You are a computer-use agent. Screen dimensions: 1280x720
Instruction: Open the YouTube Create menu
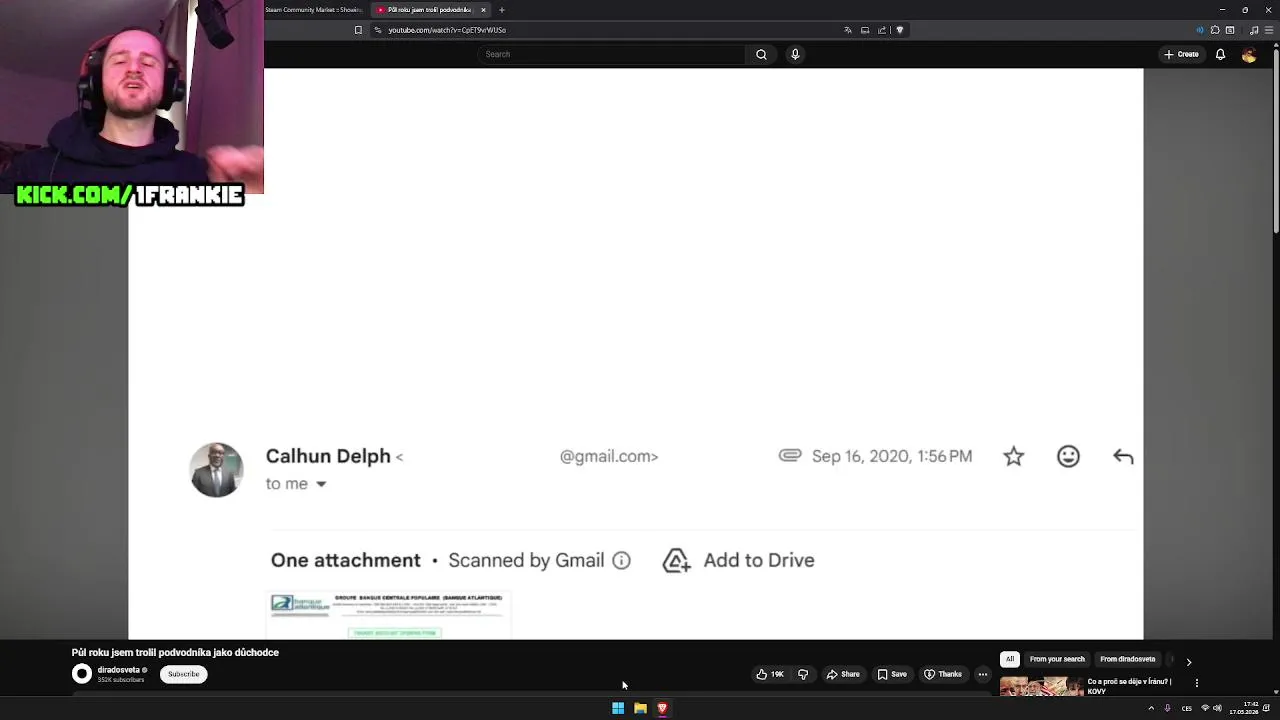[1181, 54]
